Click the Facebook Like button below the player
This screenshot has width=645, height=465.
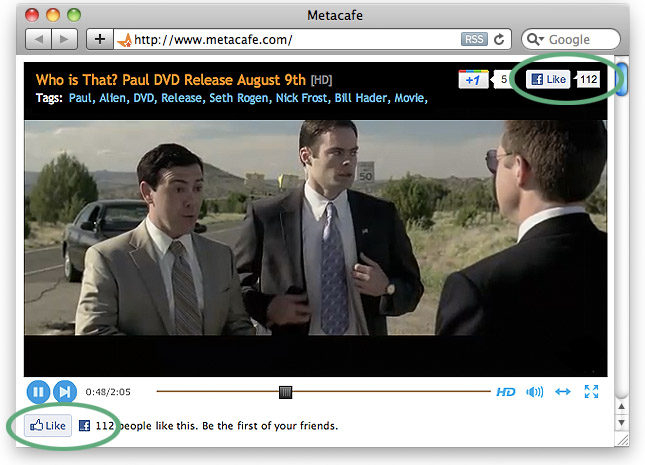point(48,425)
